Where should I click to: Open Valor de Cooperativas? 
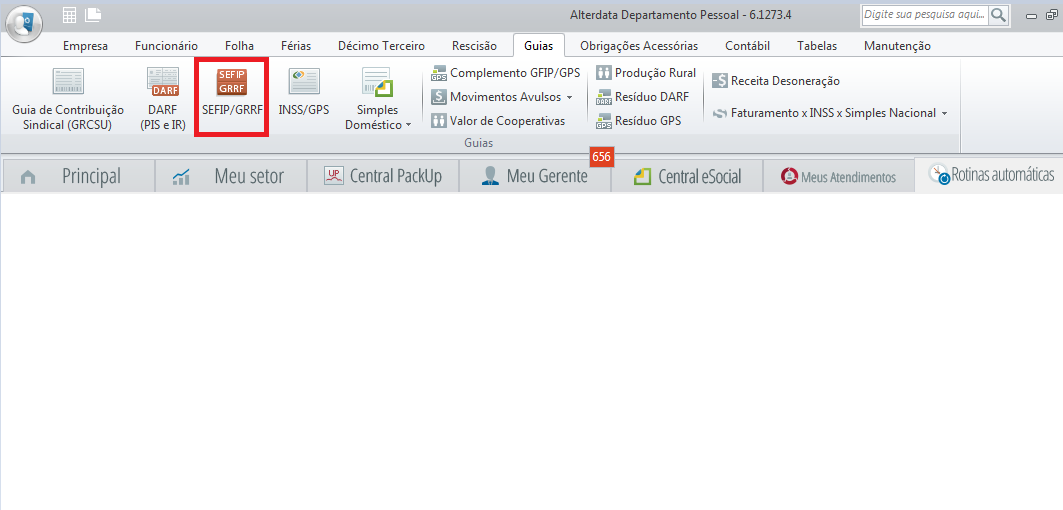(498, 121)
